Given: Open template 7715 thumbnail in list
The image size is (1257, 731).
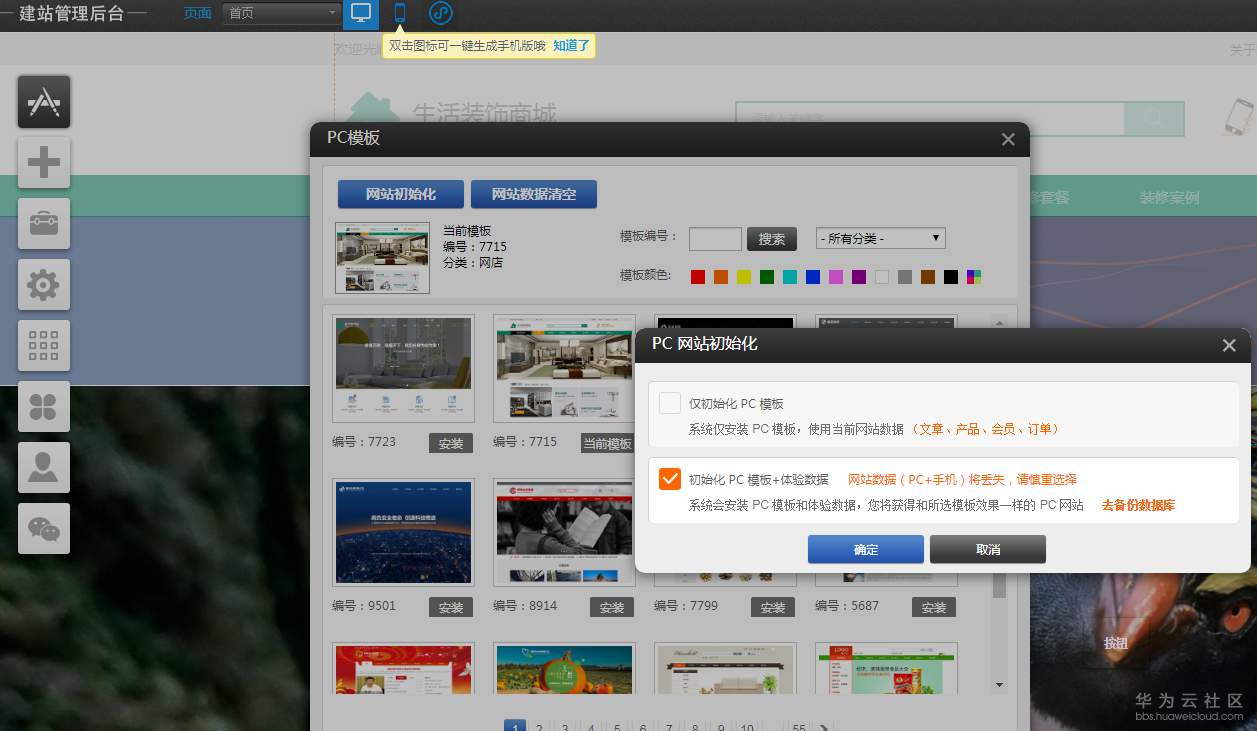Looking at the screenshot, I should coord(564,368).
